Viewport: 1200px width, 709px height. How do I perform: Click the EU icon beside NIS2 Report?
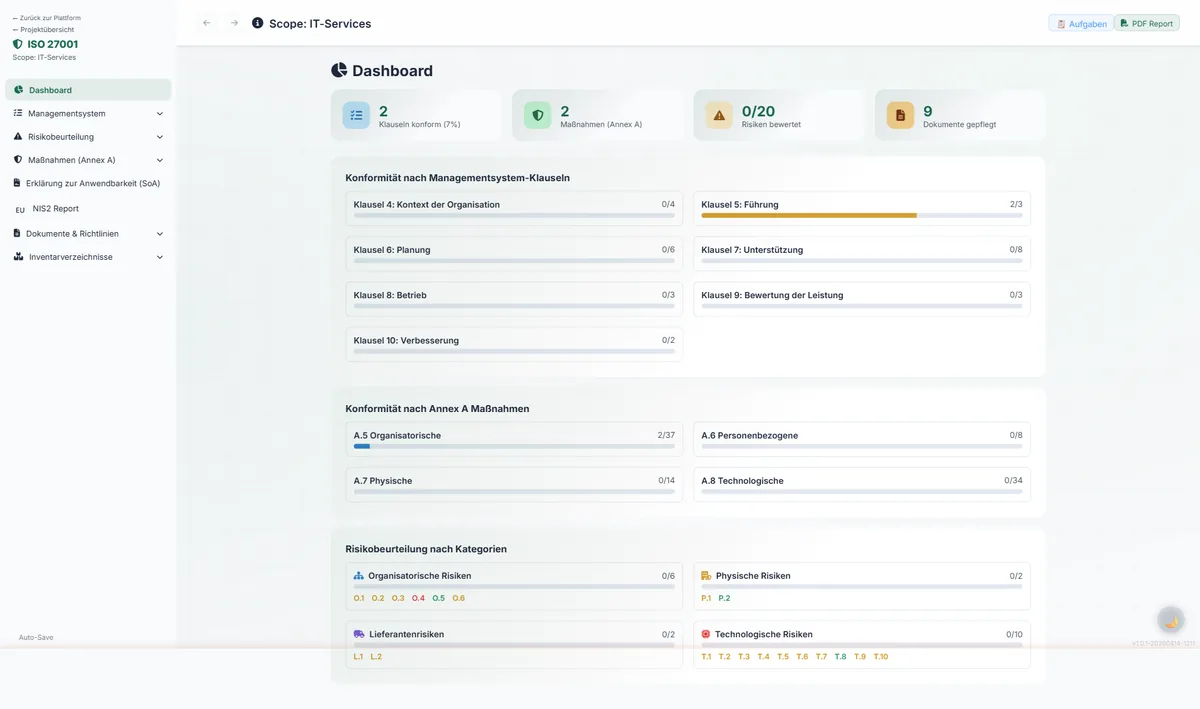tap(20, 210)
